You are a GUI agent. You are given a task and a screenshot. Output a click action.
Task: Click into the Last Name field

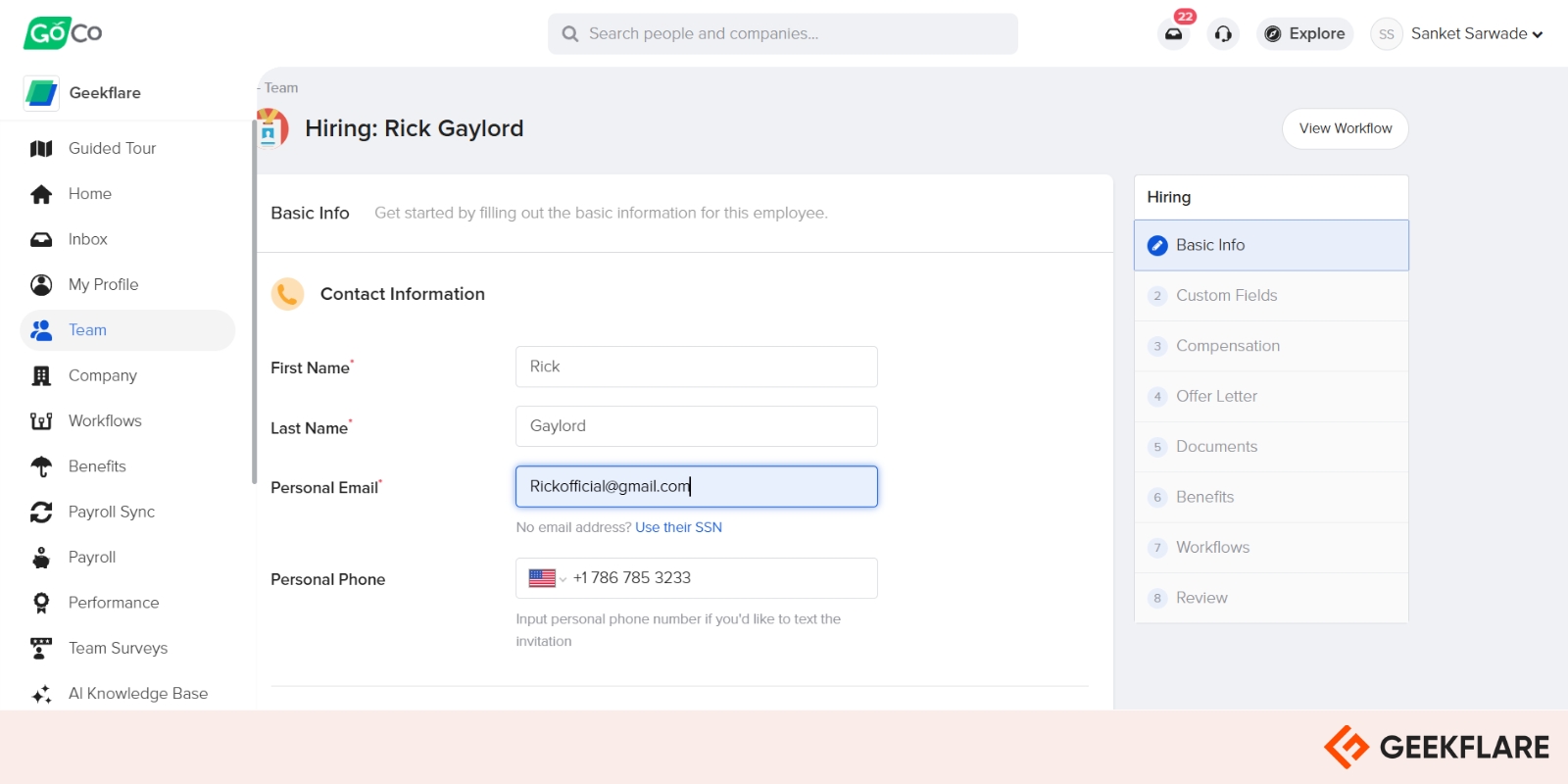coord(696,426)
